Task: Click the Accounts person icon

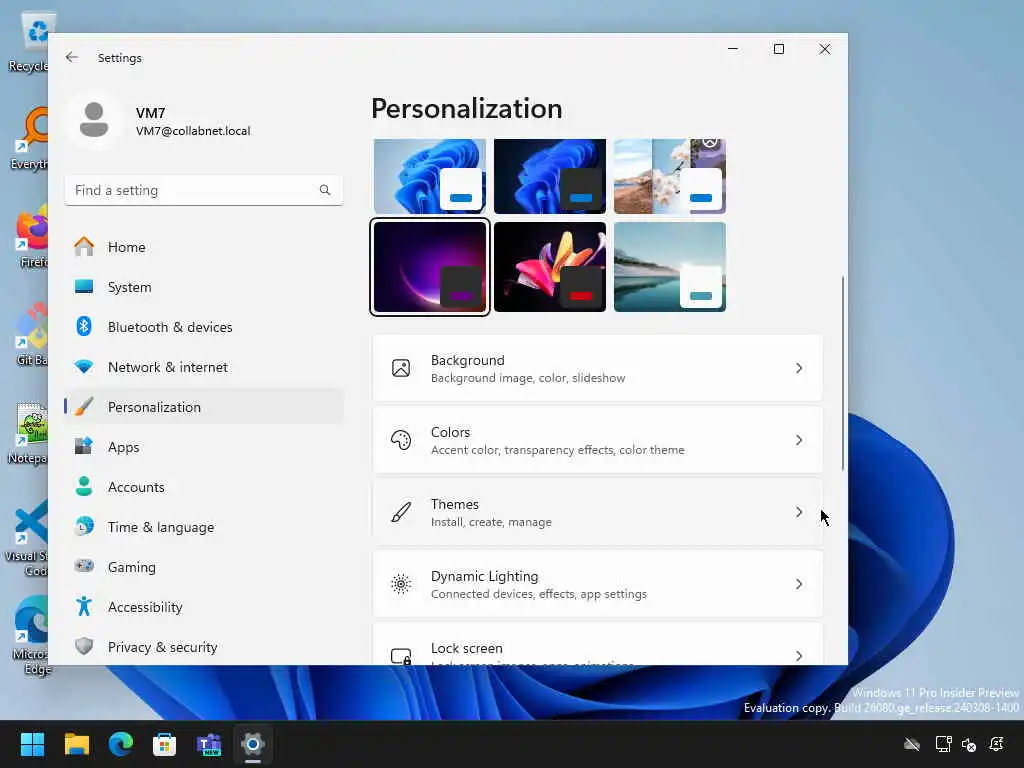Action: click(x=84, y=487)
